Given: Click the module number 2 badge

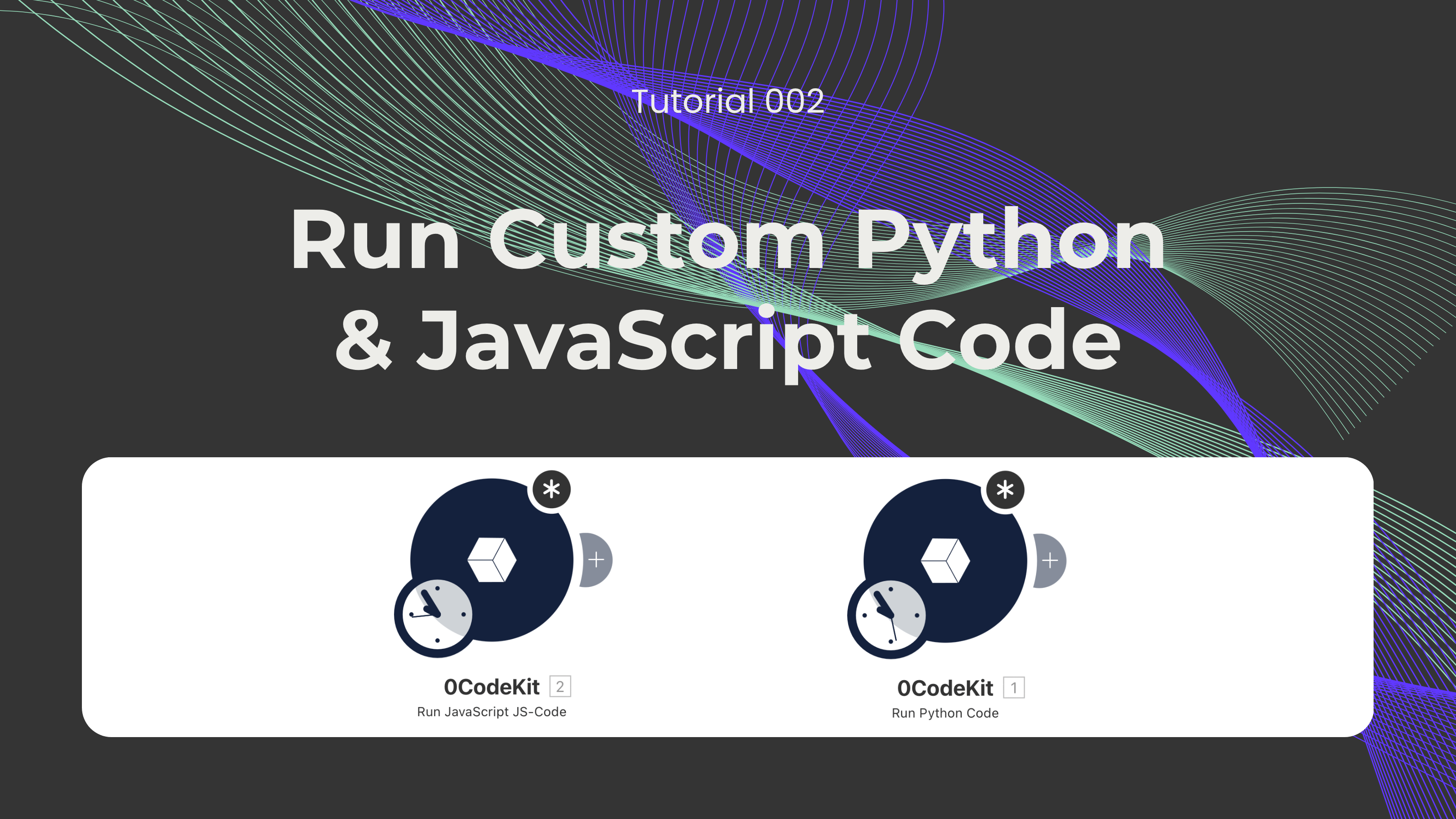Looking at the screenshot, I should (x=560, y=687).
